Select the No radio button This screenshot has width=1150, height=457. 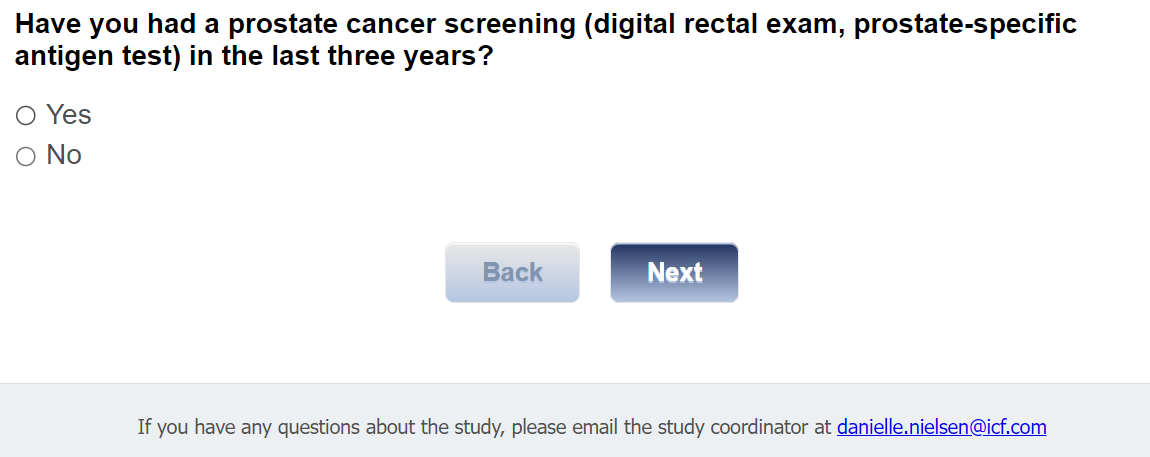click(26, 156)
